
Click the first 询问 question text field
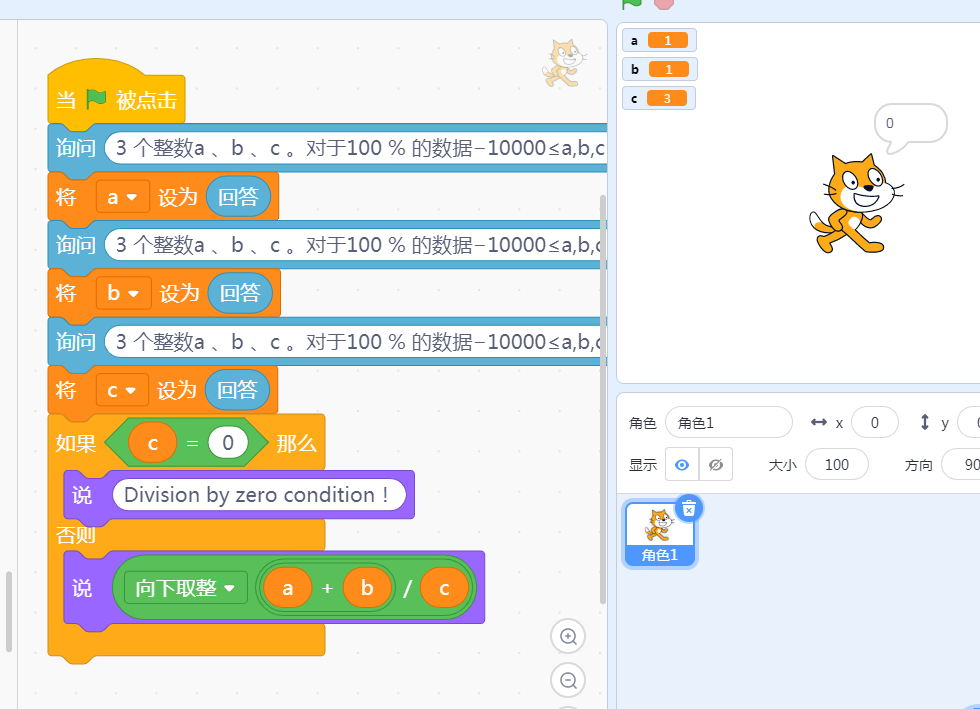[x=356, y=148]
